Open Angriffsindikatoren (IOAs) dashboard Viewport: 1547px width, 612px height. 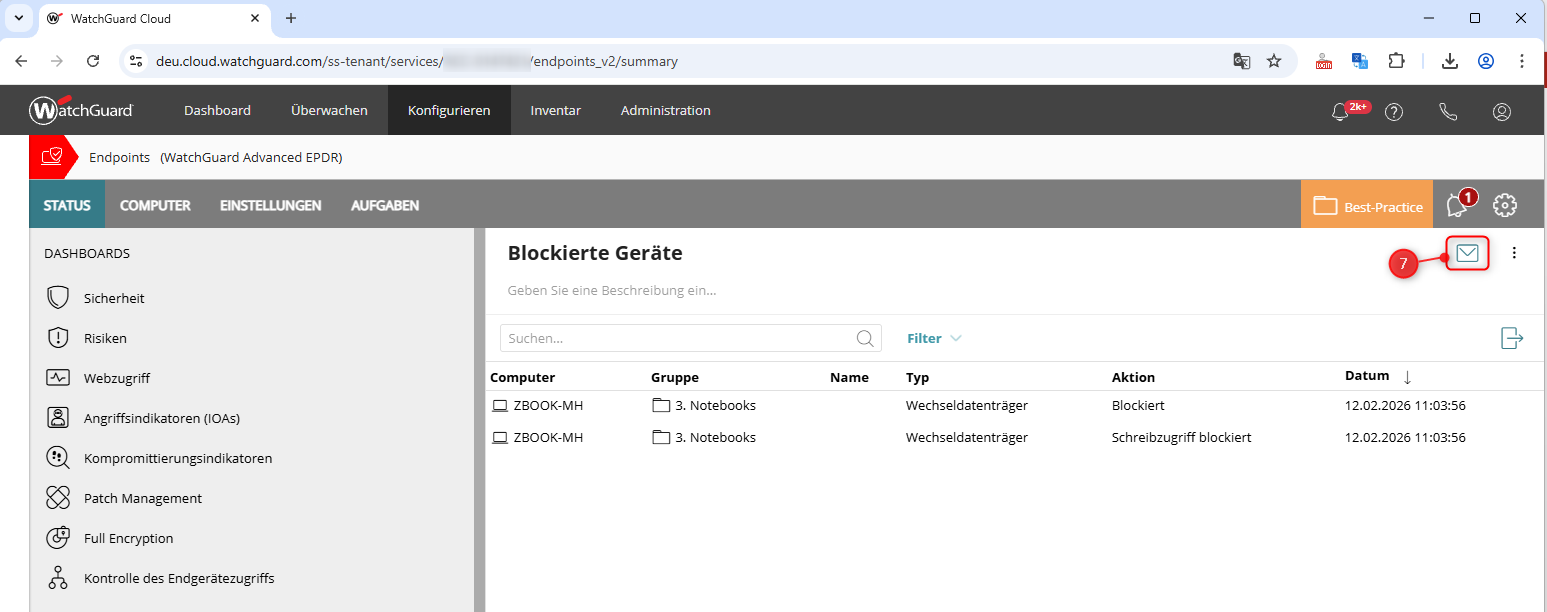click(x=161, y=418)
